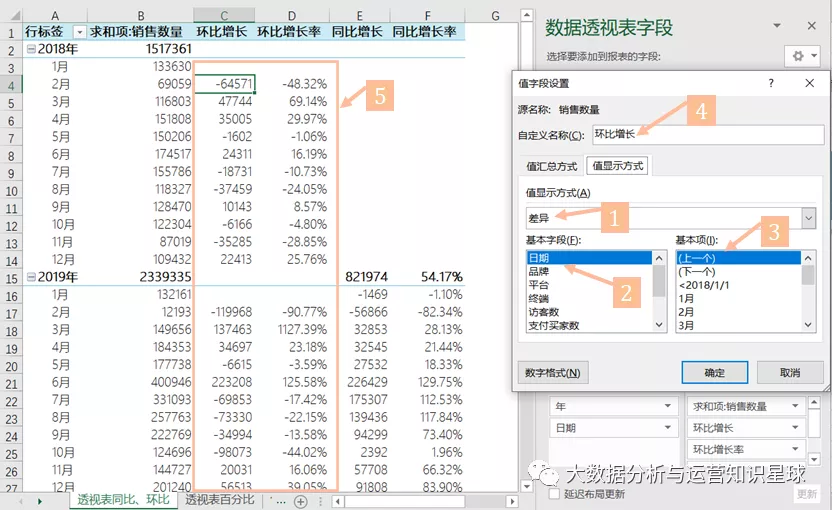Select (上一个) in the 基本项 list

[739, 258]
